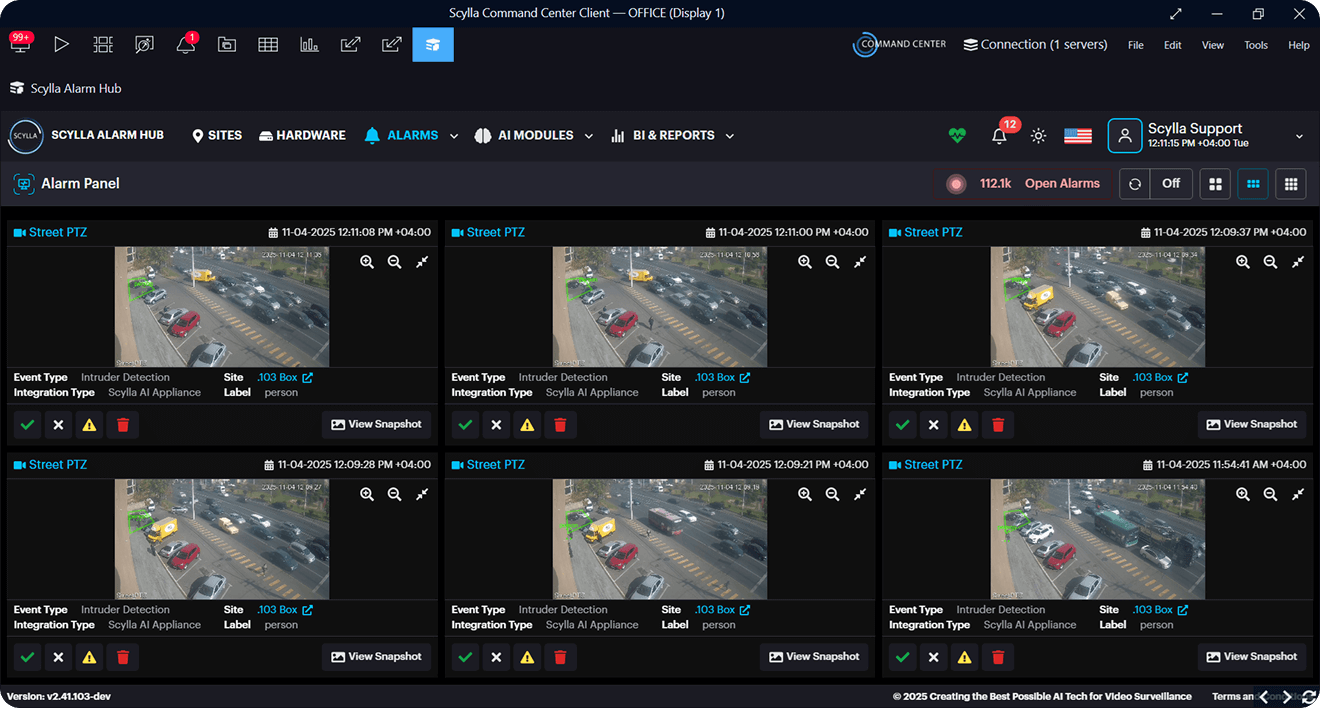Open the notifications bell with 12 badge
Viewport: 1320px width, 708px height.
(x=999, y=136)
